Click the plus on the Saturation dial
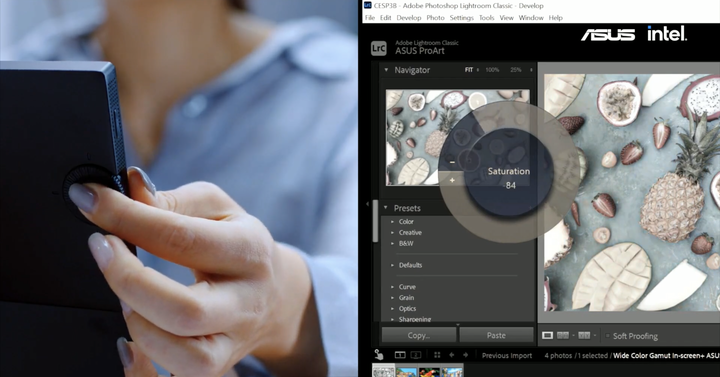The height and width of the screenshot is (377, 720). click(x=452, y=180)
